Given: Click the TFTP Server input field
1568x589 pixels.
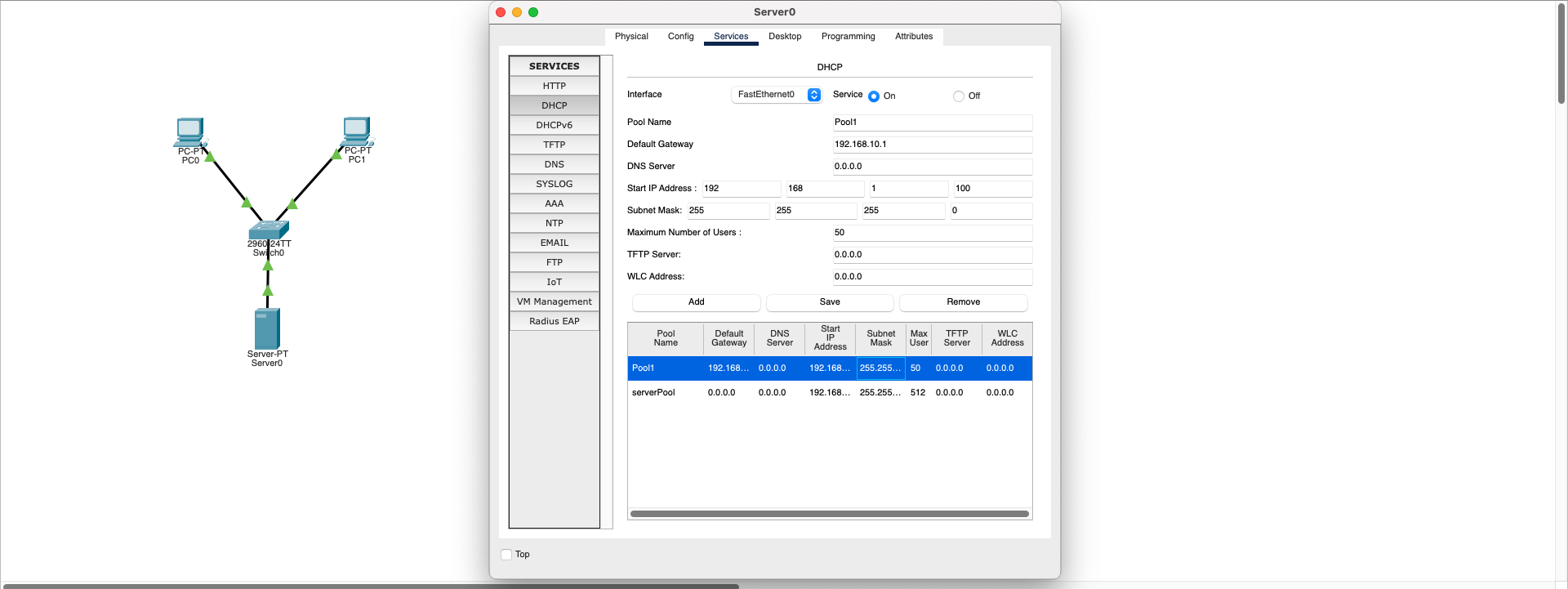Looking at the screenshot, I should click(x=933, y=255).
